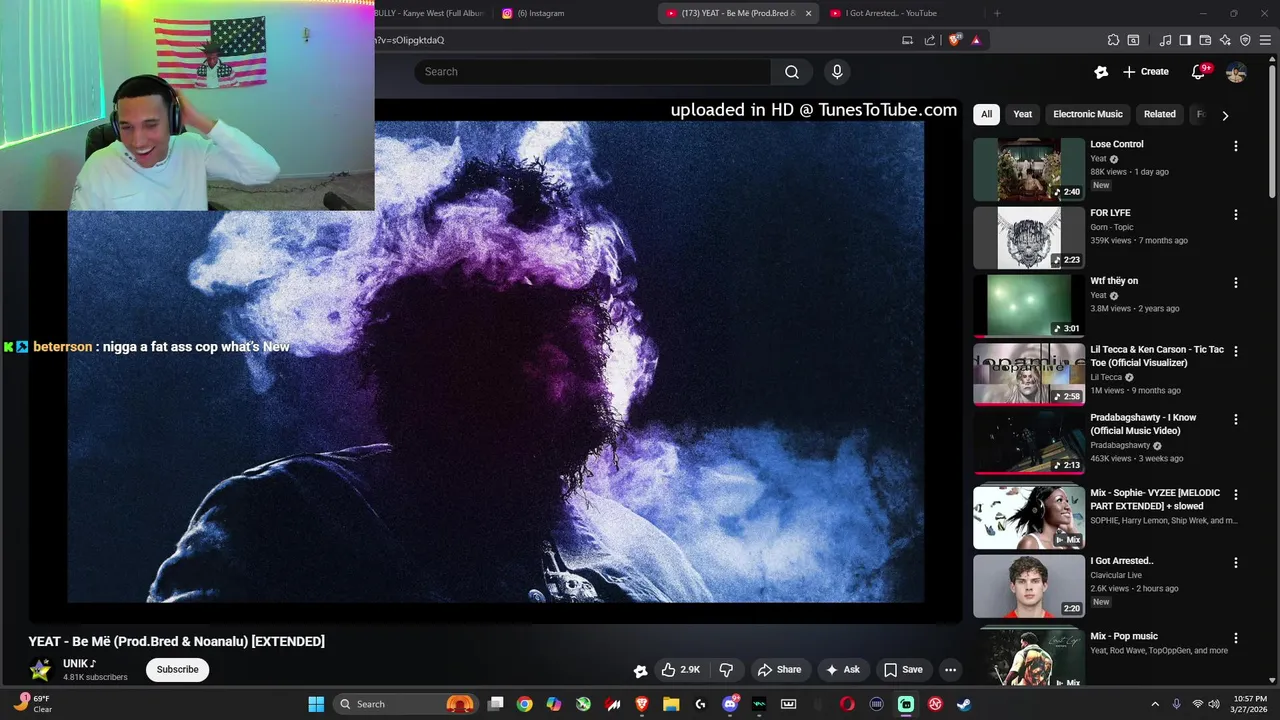Image resolution: width=1280 pixels, height=720 pixels.
Task: Dislike the video with thumbs-down button
Action: pyautogui.click(x=727, y=670)
